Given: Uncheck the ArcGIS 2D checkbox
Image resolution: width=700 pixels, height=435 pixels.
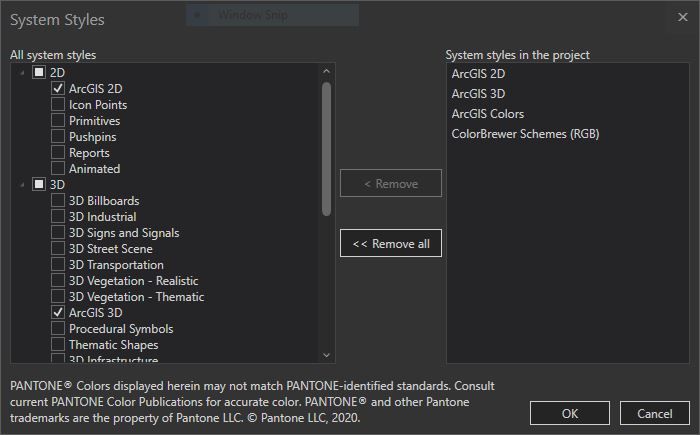Looking at the screenshot, I should (58, 89).
